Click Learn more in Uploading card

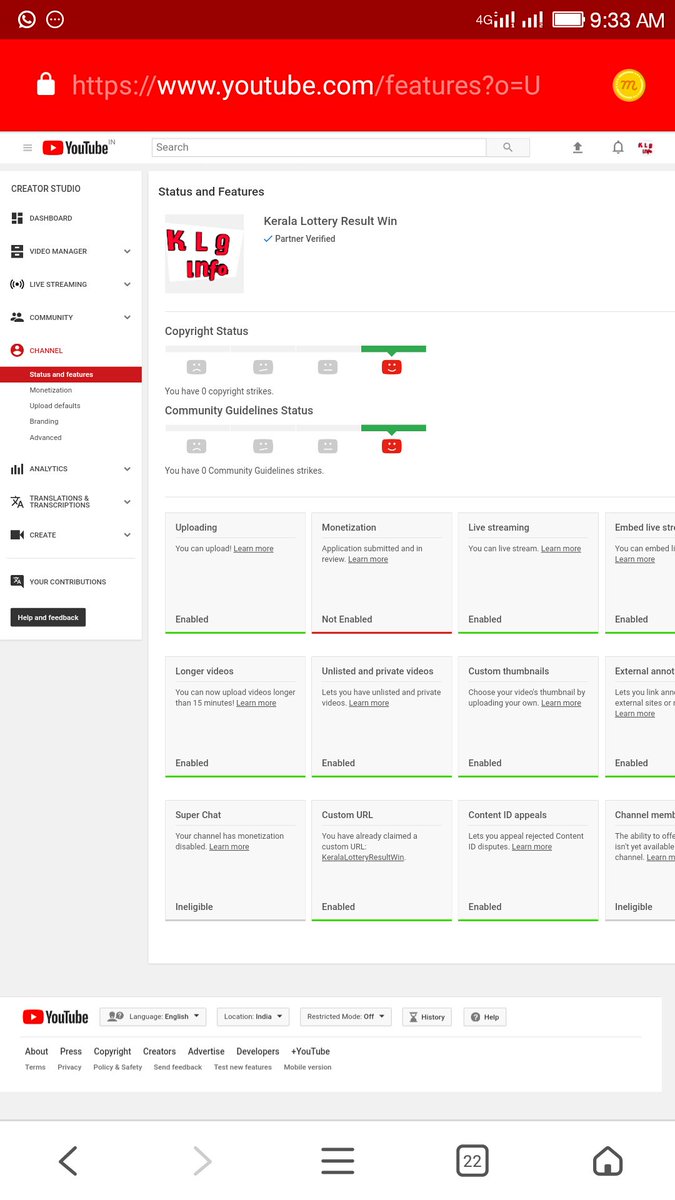point(253,549)
